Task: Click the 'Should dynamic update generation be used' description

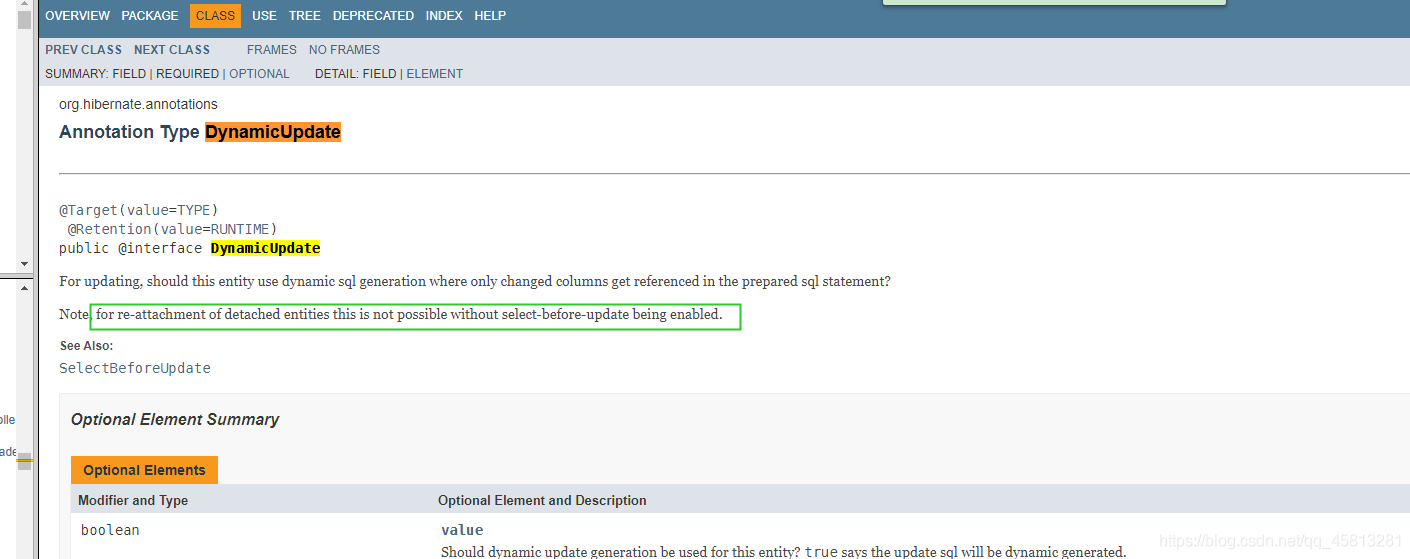Action: (784, 552)
